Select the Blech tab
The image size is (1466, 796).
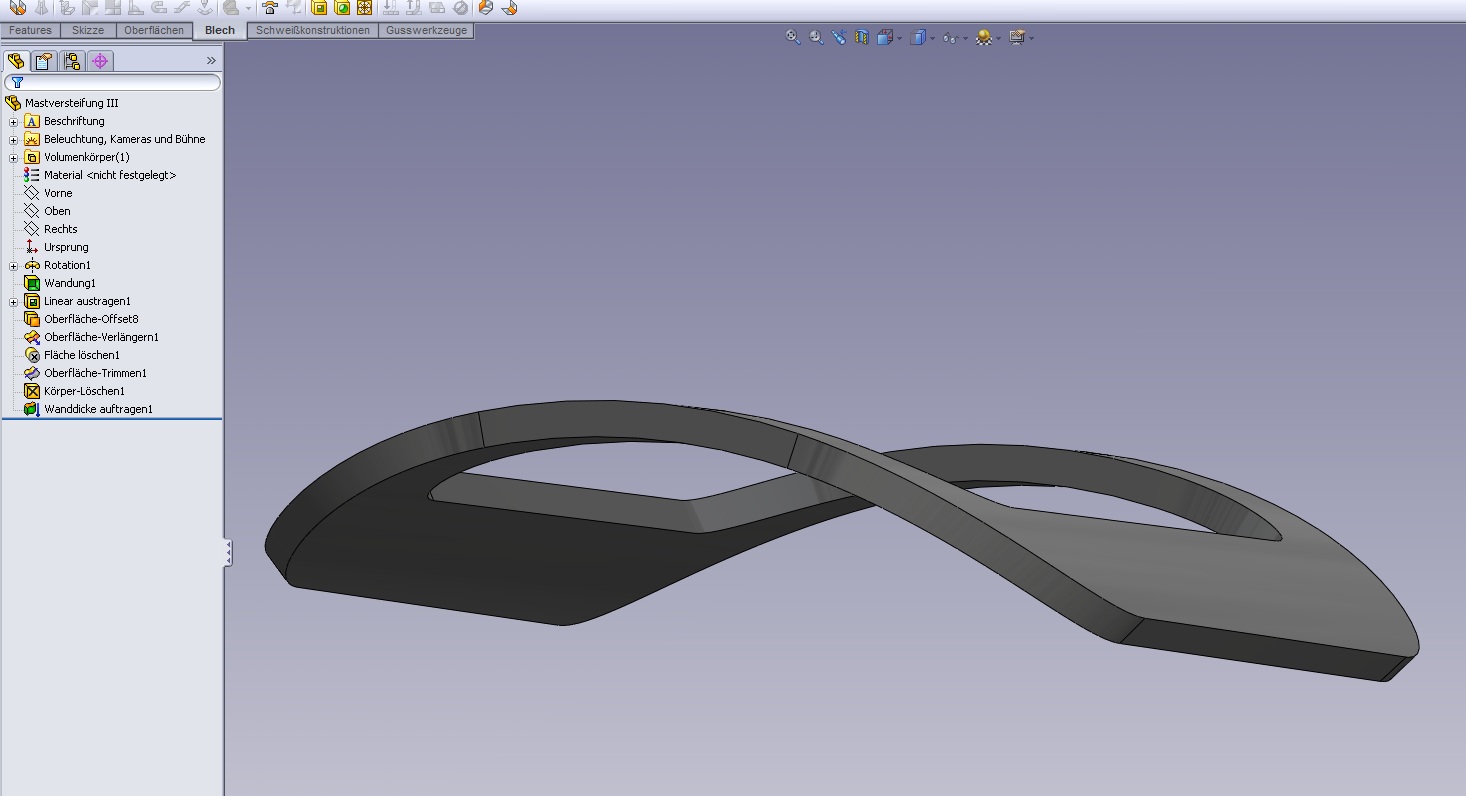[x=220, y=30]
